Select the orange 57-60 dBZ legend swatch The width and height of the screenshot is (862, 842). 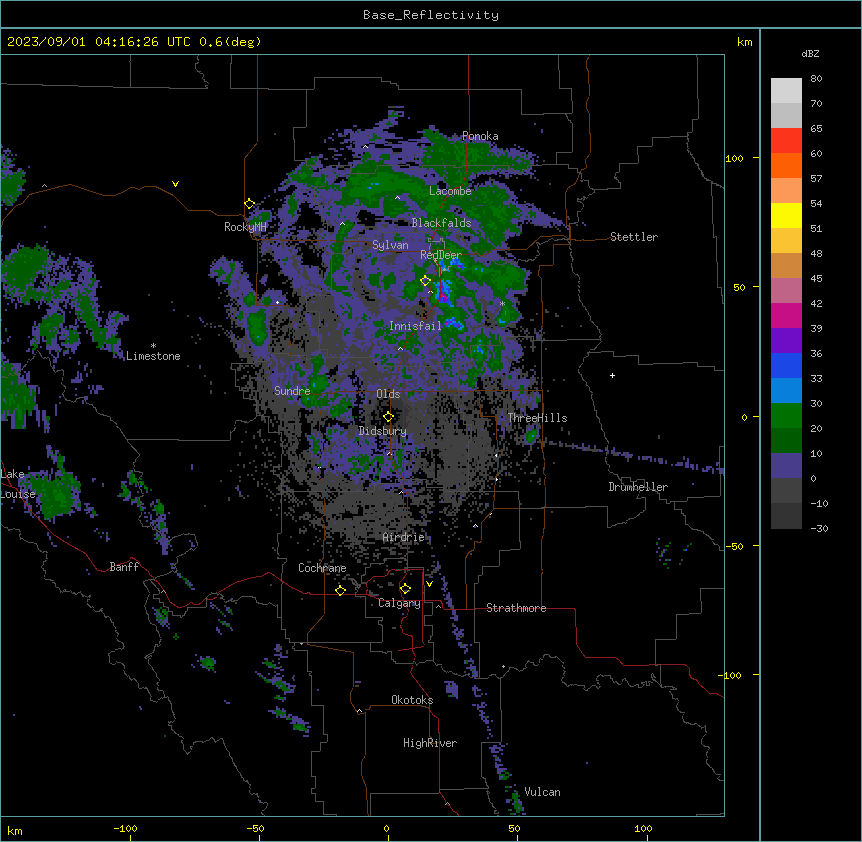pos(786,165)
